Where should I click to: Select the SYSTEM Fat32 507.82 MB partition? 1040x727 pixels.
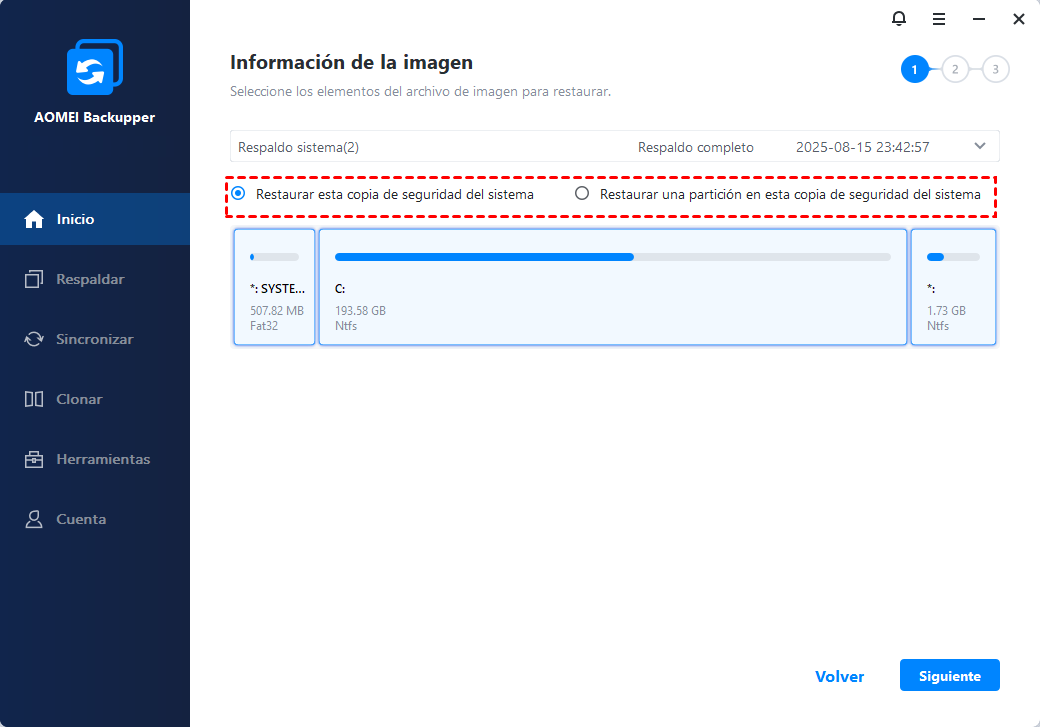[x=274, y=287]
